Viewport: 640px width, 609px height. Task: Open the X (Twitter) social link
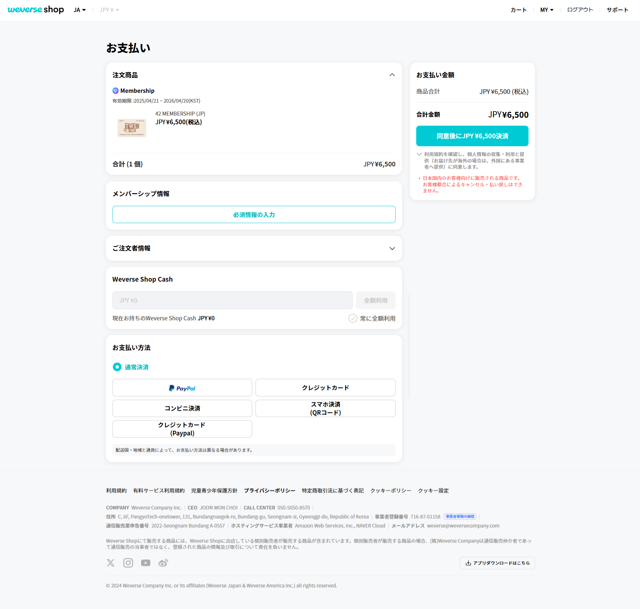(x=111, y=563)
